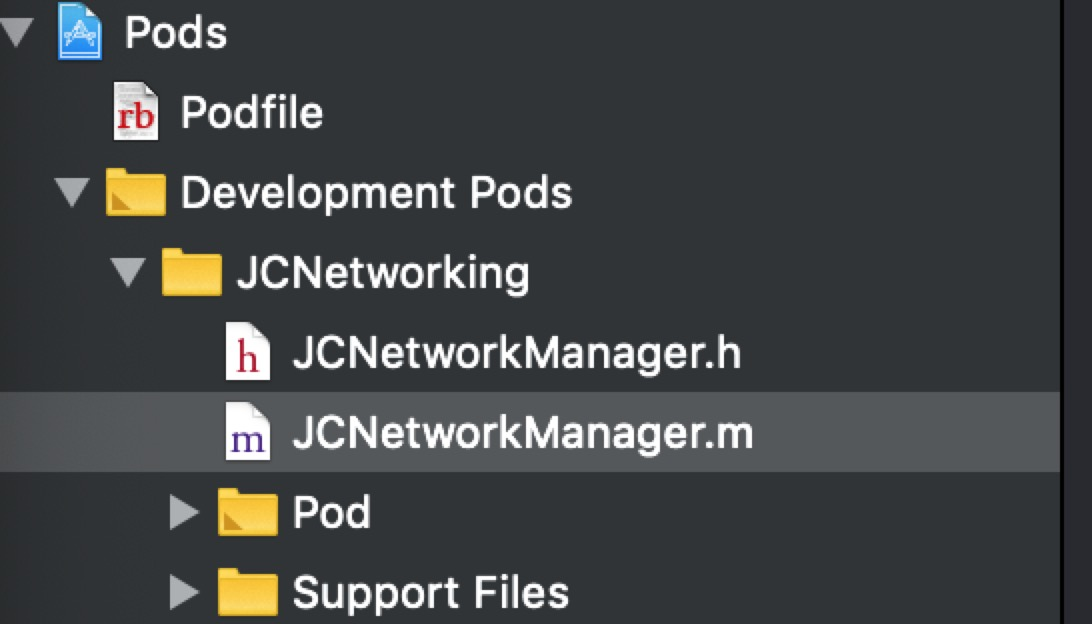Click the Ruby rb icon for Podfile

(136, 111)
